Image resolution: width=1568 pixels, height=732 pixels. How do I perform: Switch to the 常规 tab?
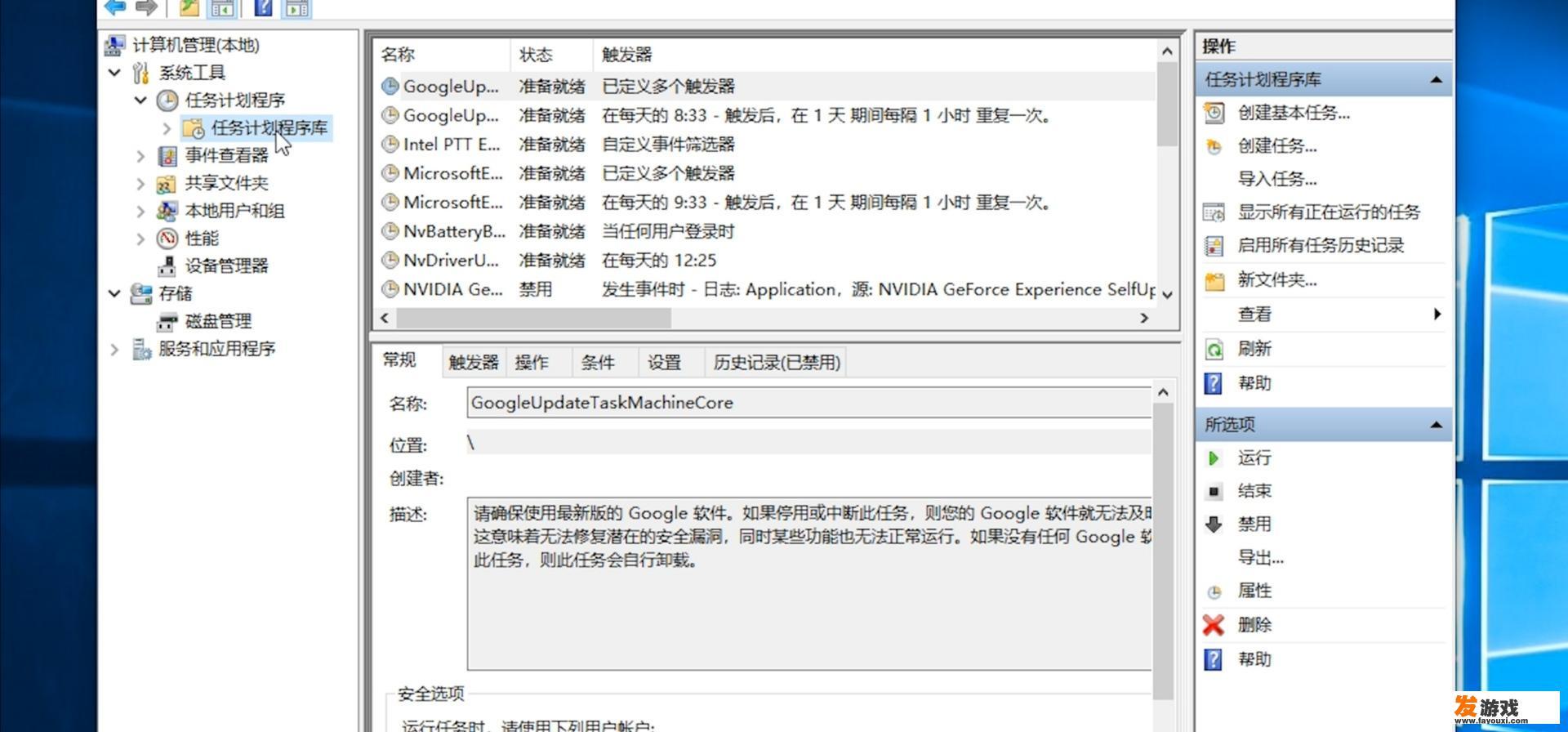coord(399,360)
